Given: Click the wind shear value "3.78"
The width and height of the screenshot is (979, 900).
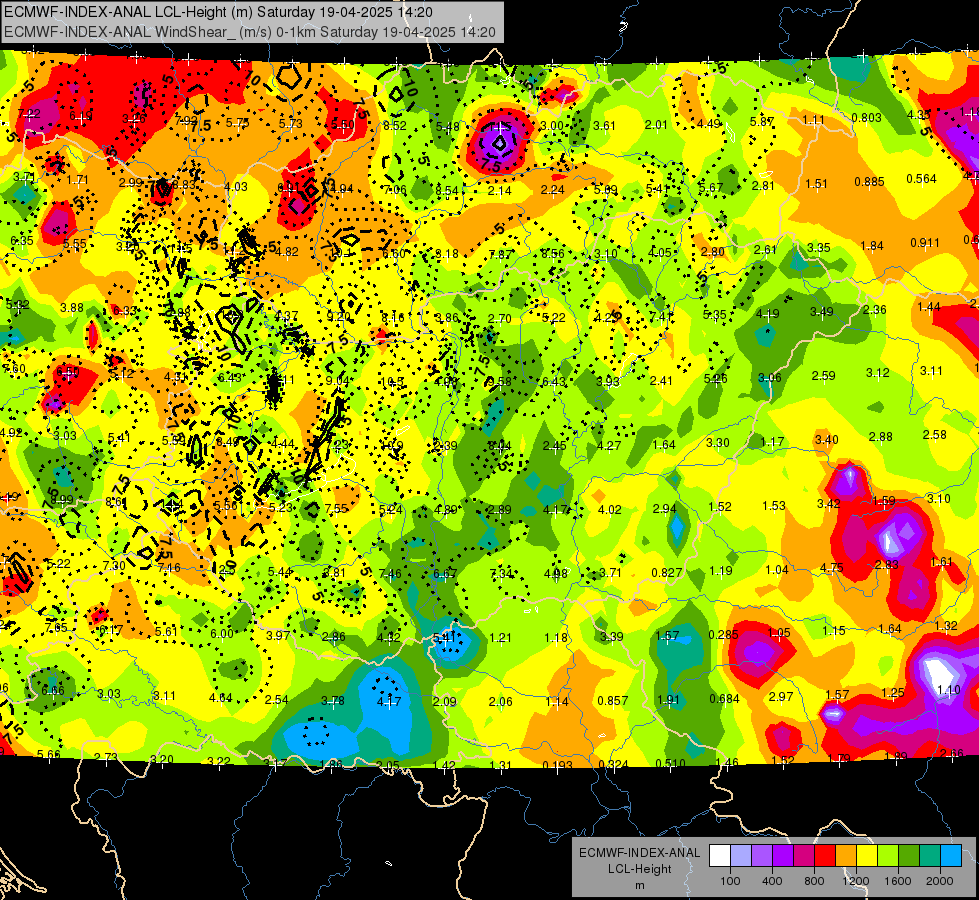Looking at the screenshot, I should [333, 701].
